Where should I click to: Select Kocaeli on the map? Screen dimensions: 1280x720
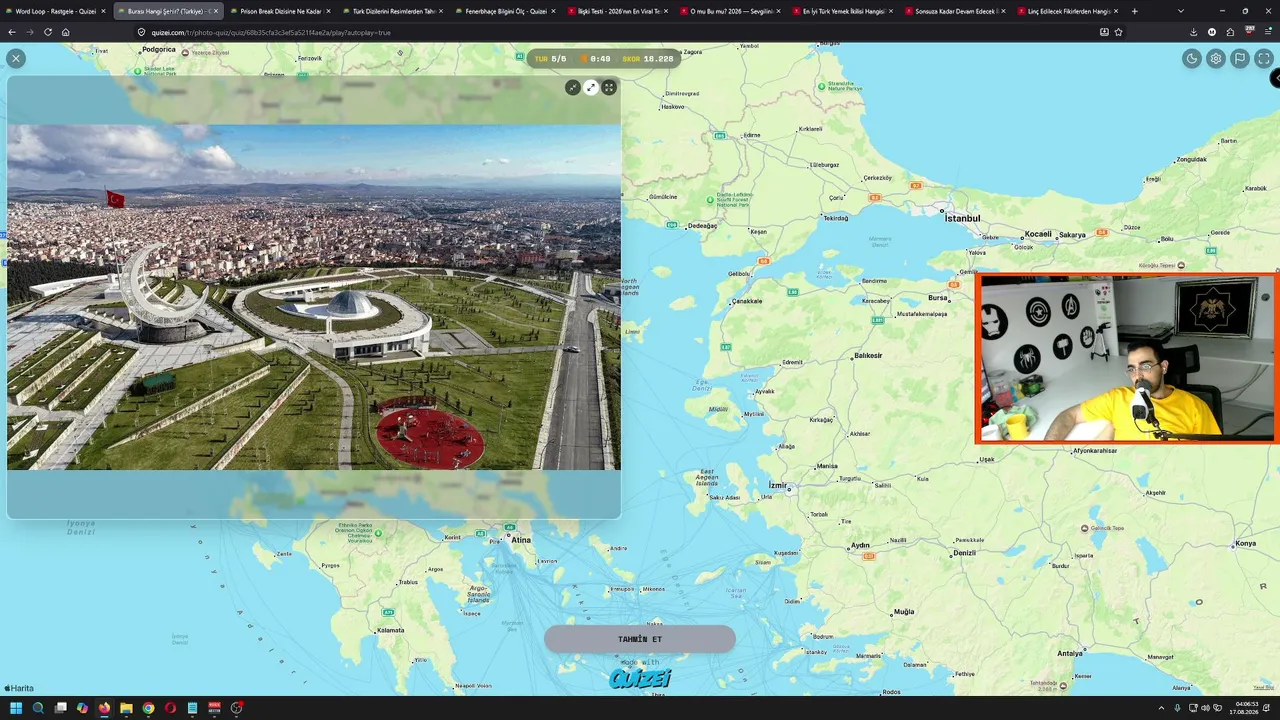pyautogui.click(x=1038, y=234)
